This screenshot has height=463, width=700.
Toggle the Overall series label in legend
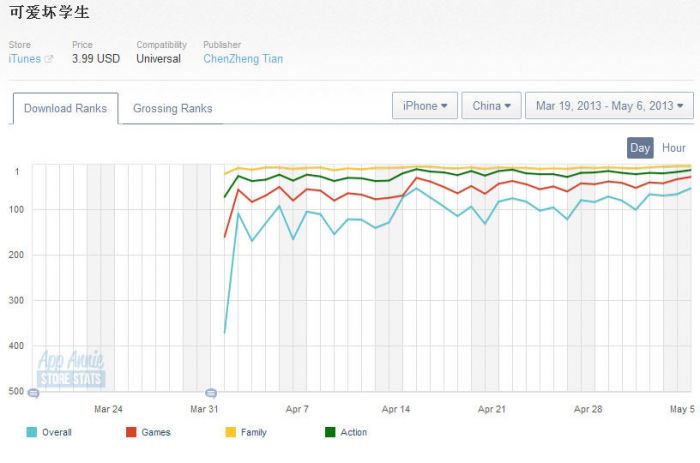click(57, 432)
